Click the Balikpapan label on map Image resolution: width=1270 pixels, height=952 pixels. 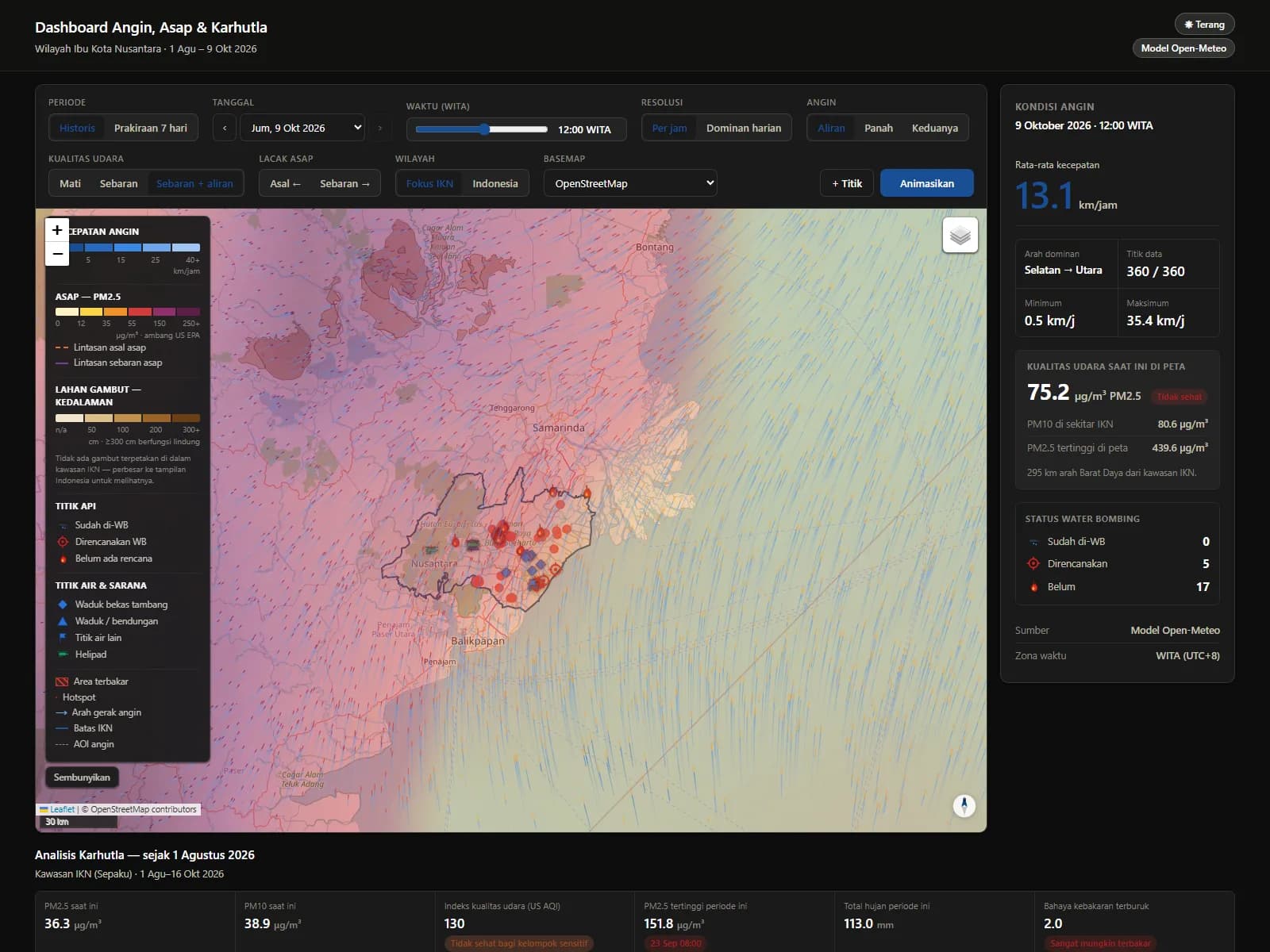[x=477, y=641]
